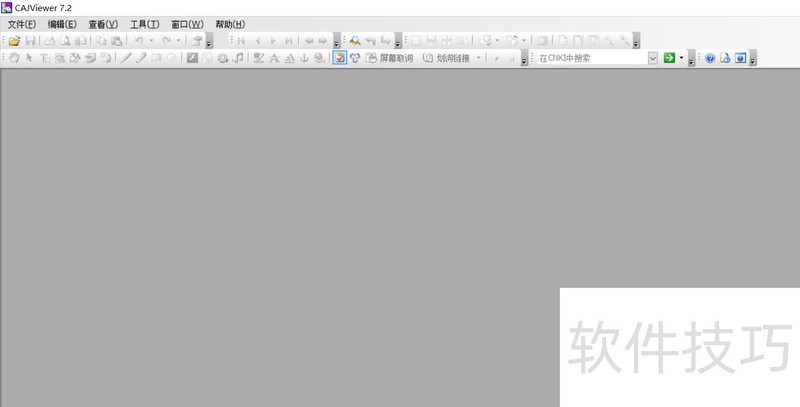
Task: Click the Save floppy disk icon
Action: (x=30, y=41)
